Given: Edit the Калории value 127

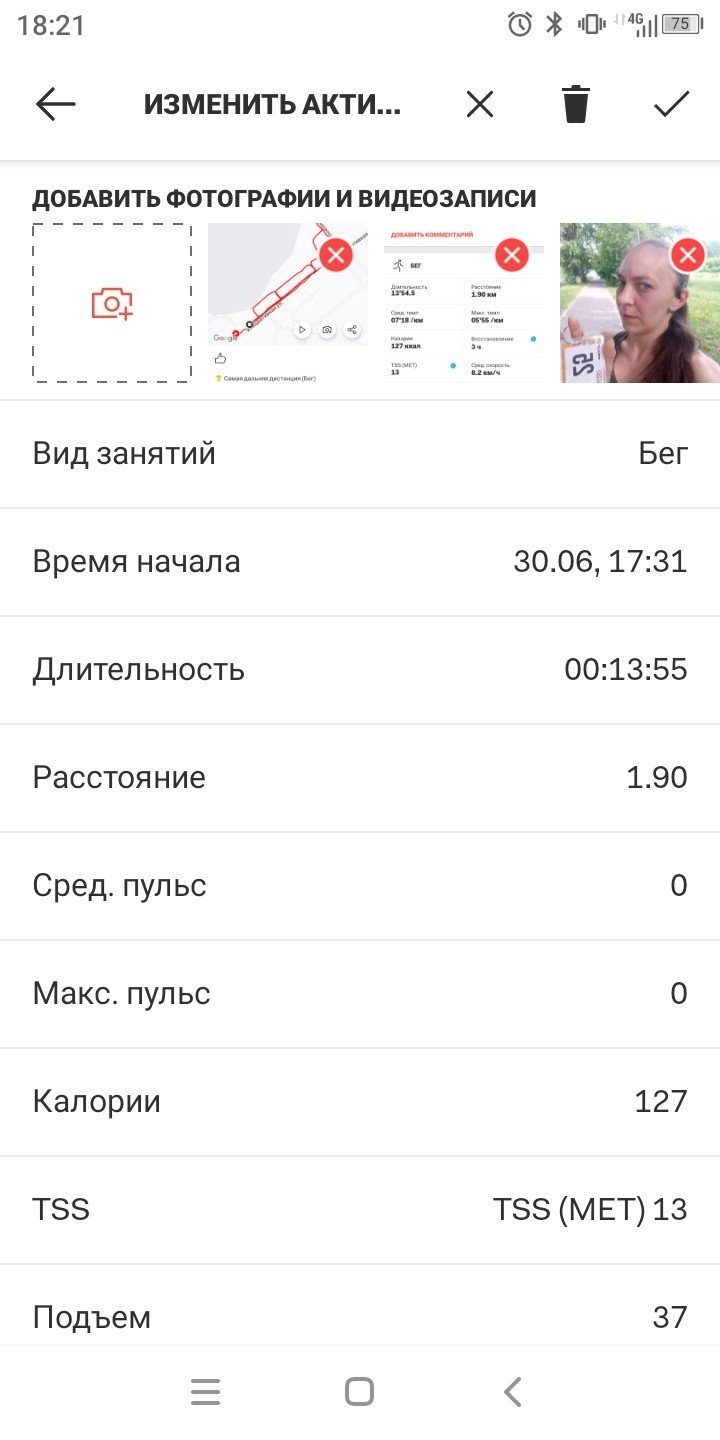Looking at the screenshot, I should tap(360, 1102).
